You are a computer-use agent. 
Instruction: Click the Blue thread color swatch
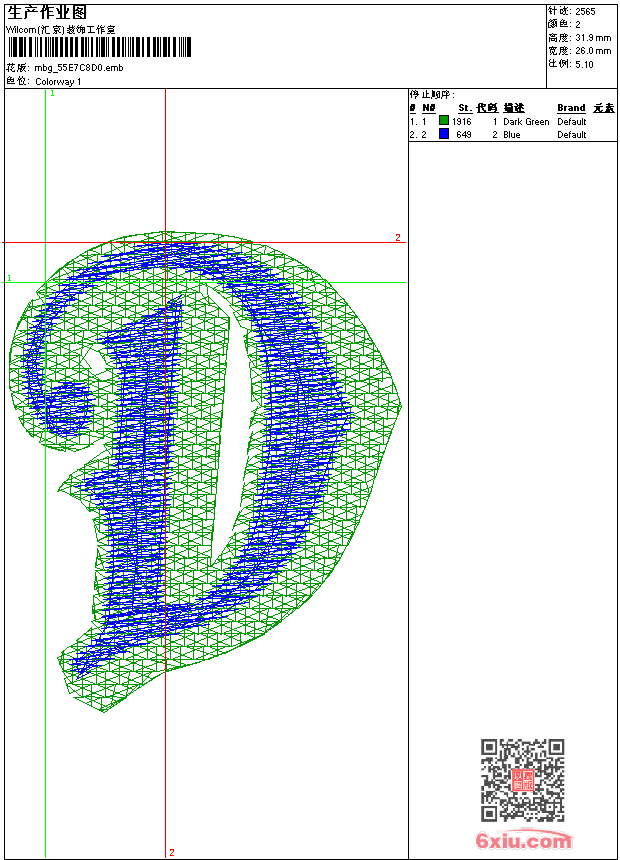(444, 134)
